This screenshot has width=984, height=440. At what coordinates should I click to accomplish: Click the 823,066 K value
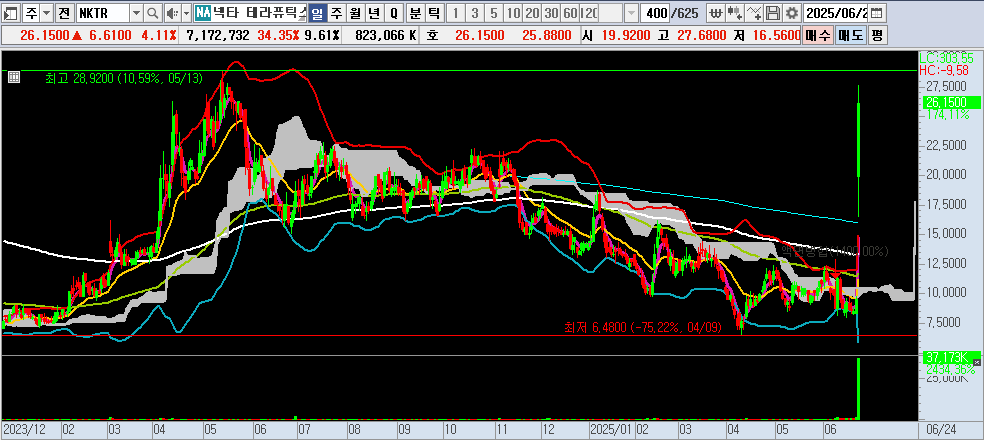(x=385, y=36)
